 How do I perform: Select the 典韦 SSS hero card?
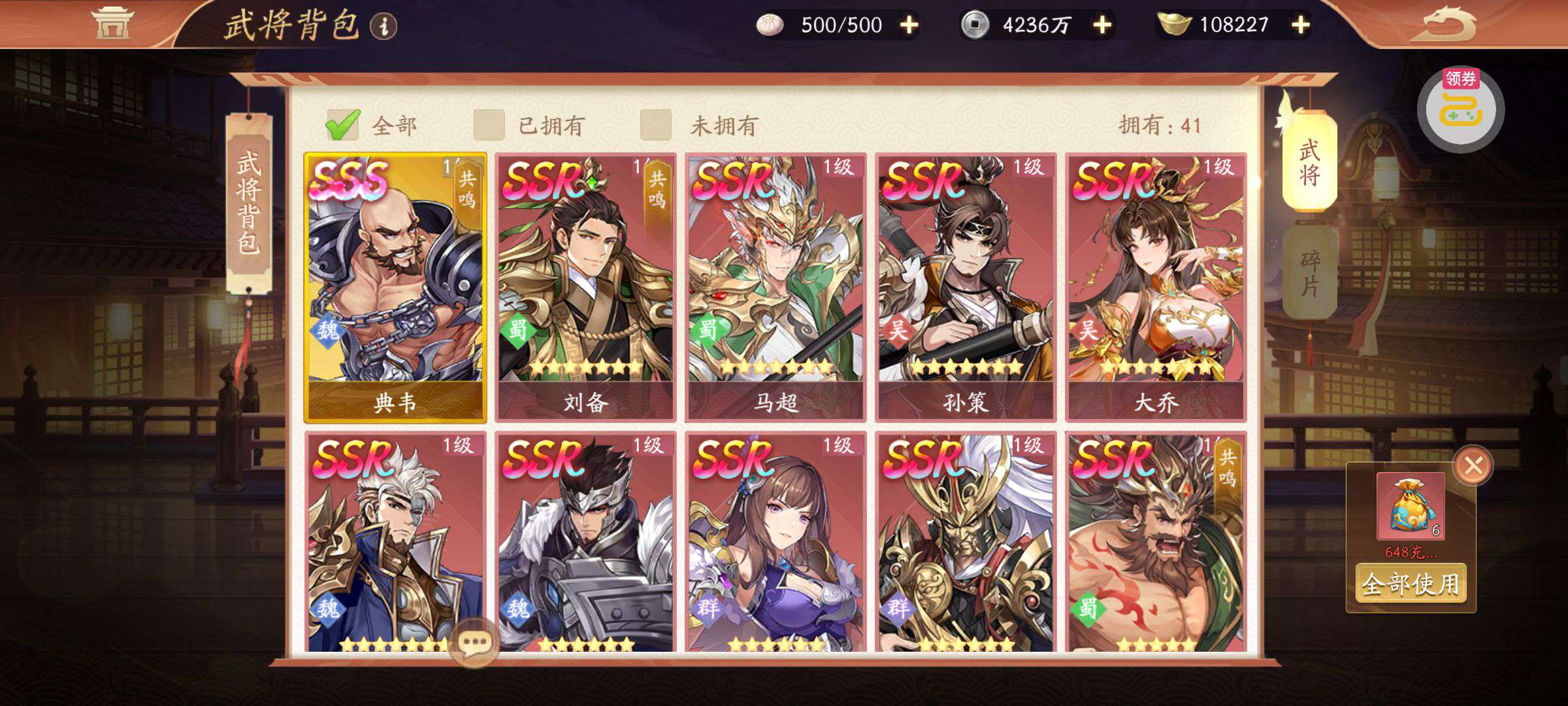[395, 288]
